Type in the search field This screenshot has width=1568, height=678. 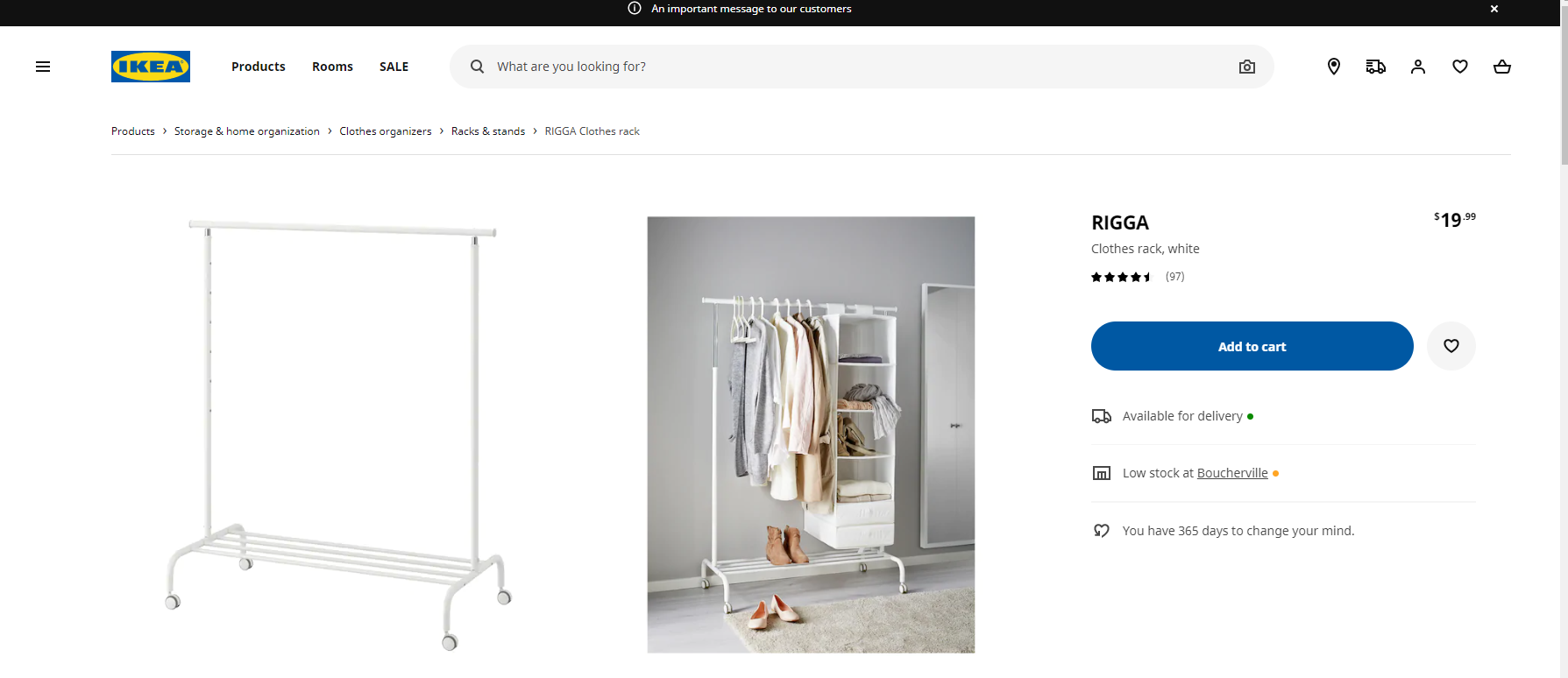click(850, 67)
